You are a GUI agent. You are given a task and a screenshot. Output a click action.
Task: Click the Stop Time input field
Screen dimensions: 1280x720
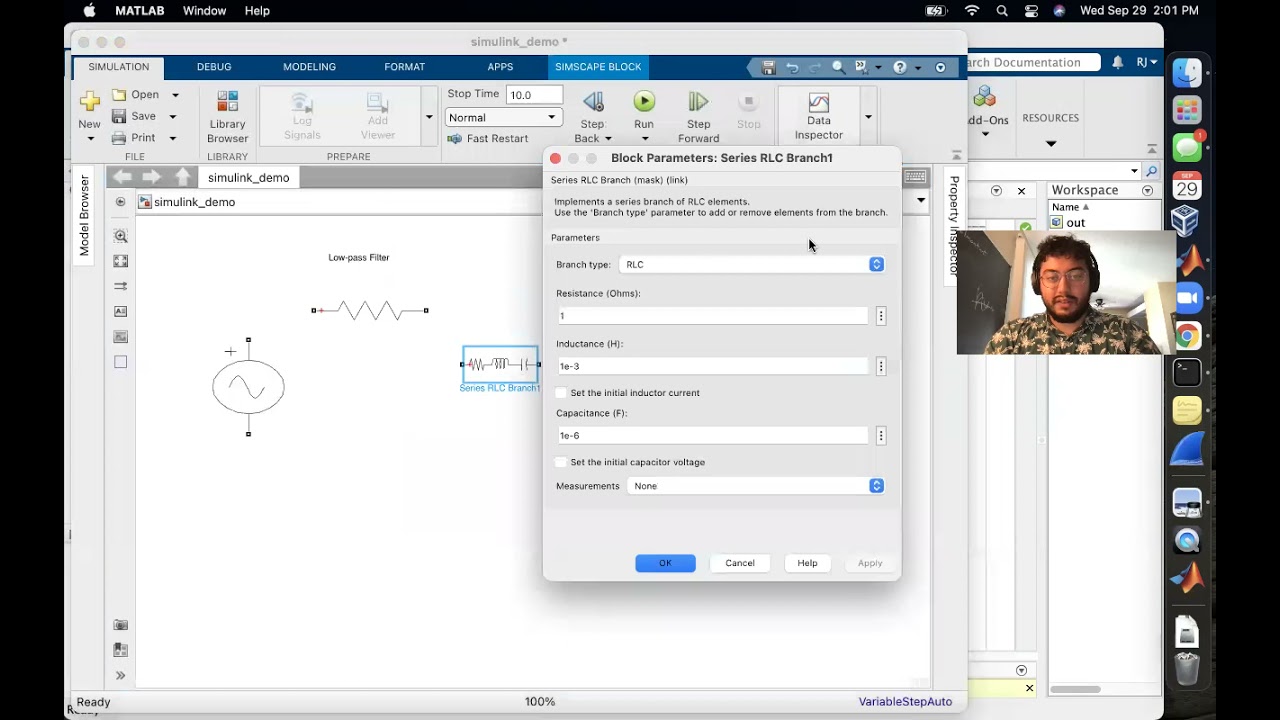[534, 95]
